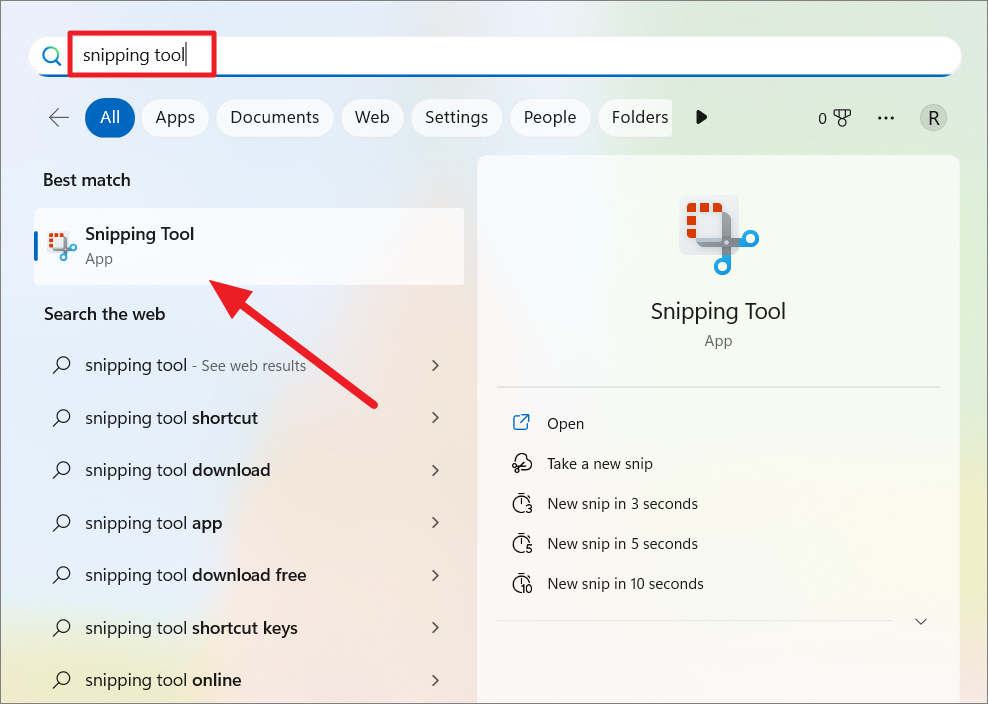Image resolution: width=988 pixels, height=704 pixels.
Task: Click search icon beside 'snipping tool shortcut'
Action: (x=62, y=417)
